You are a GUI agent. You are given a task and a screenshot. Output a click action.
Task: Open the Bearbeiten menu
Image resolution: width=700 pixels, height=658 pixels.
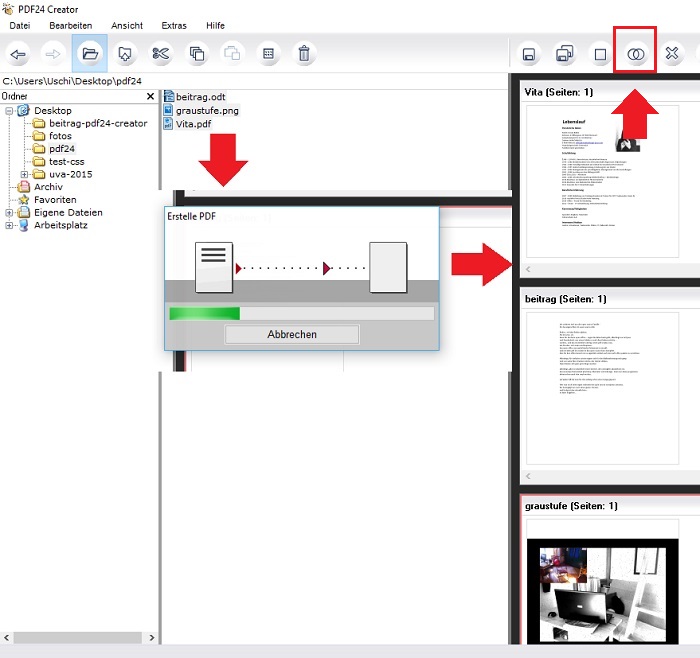pos(71,25)
